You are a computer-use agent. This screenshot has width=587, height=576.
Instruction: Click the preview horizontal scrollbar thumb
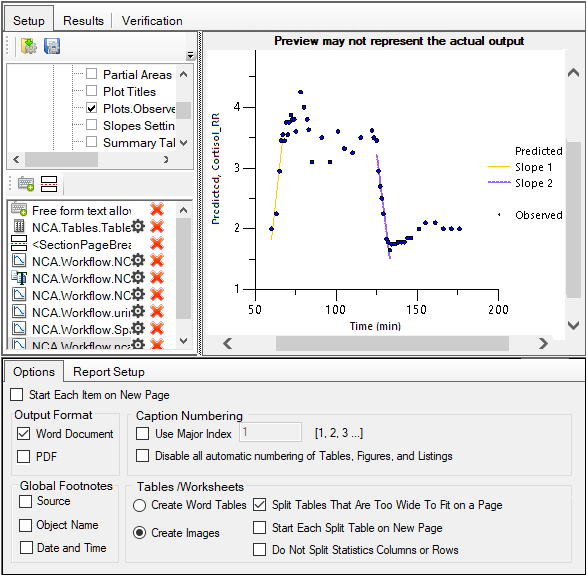392,343
